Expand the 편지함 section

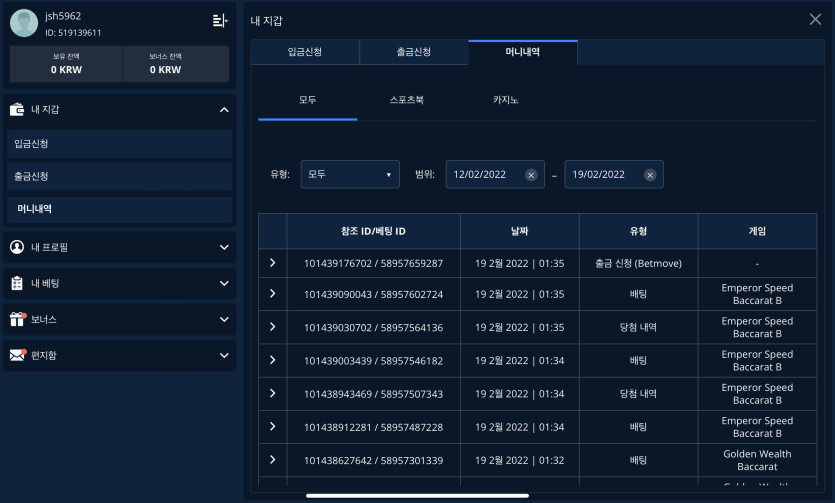[224, 355]
